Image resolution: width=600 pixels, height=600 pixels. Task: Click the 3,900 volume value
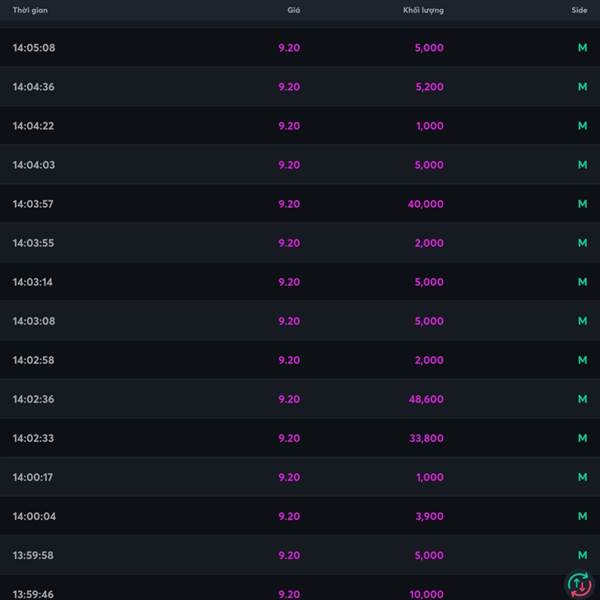click(429, 516)
